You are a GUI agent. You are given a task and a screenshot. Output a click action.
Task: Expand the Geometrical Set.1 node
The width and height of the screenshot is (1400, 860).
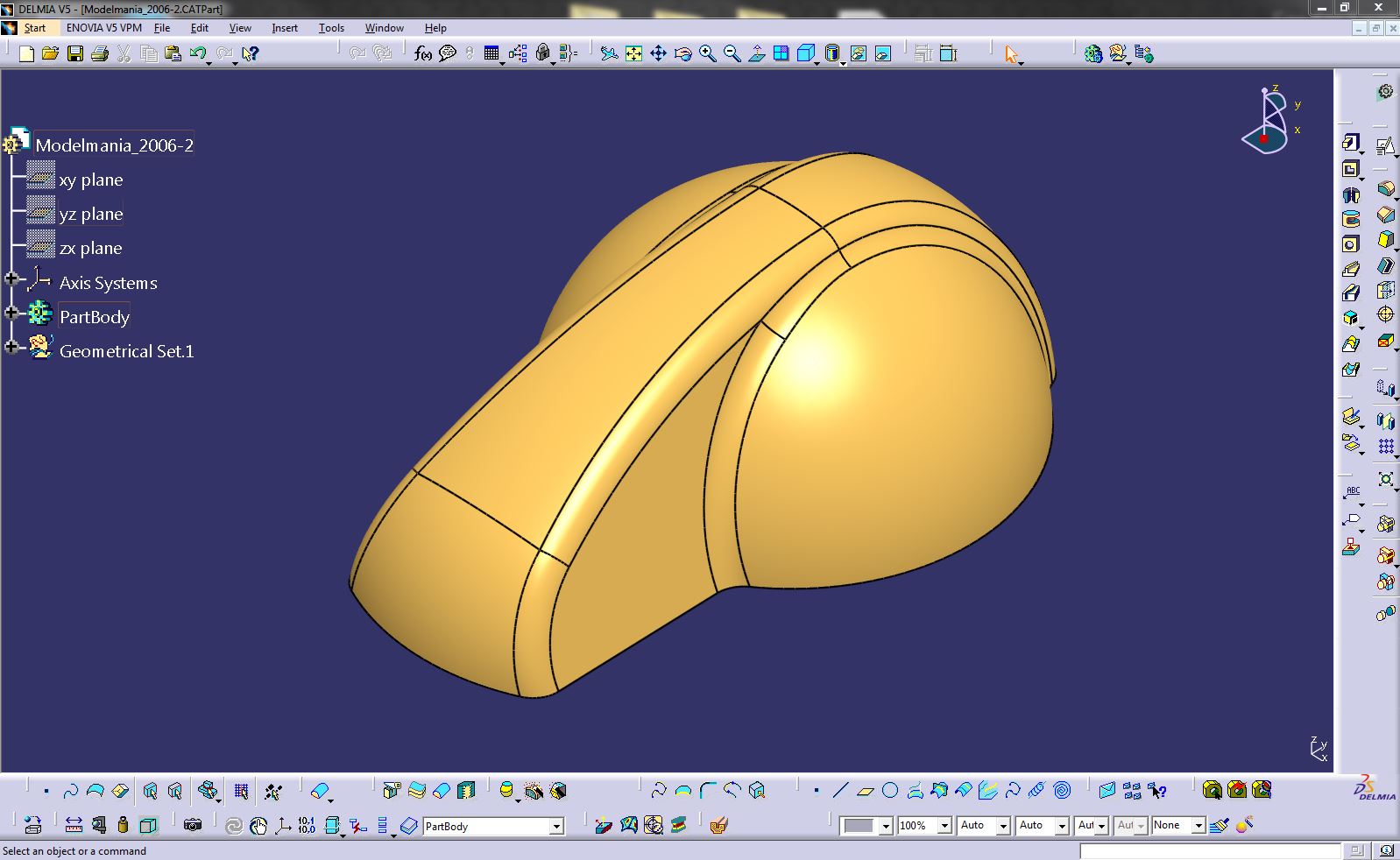click(11, 347)
